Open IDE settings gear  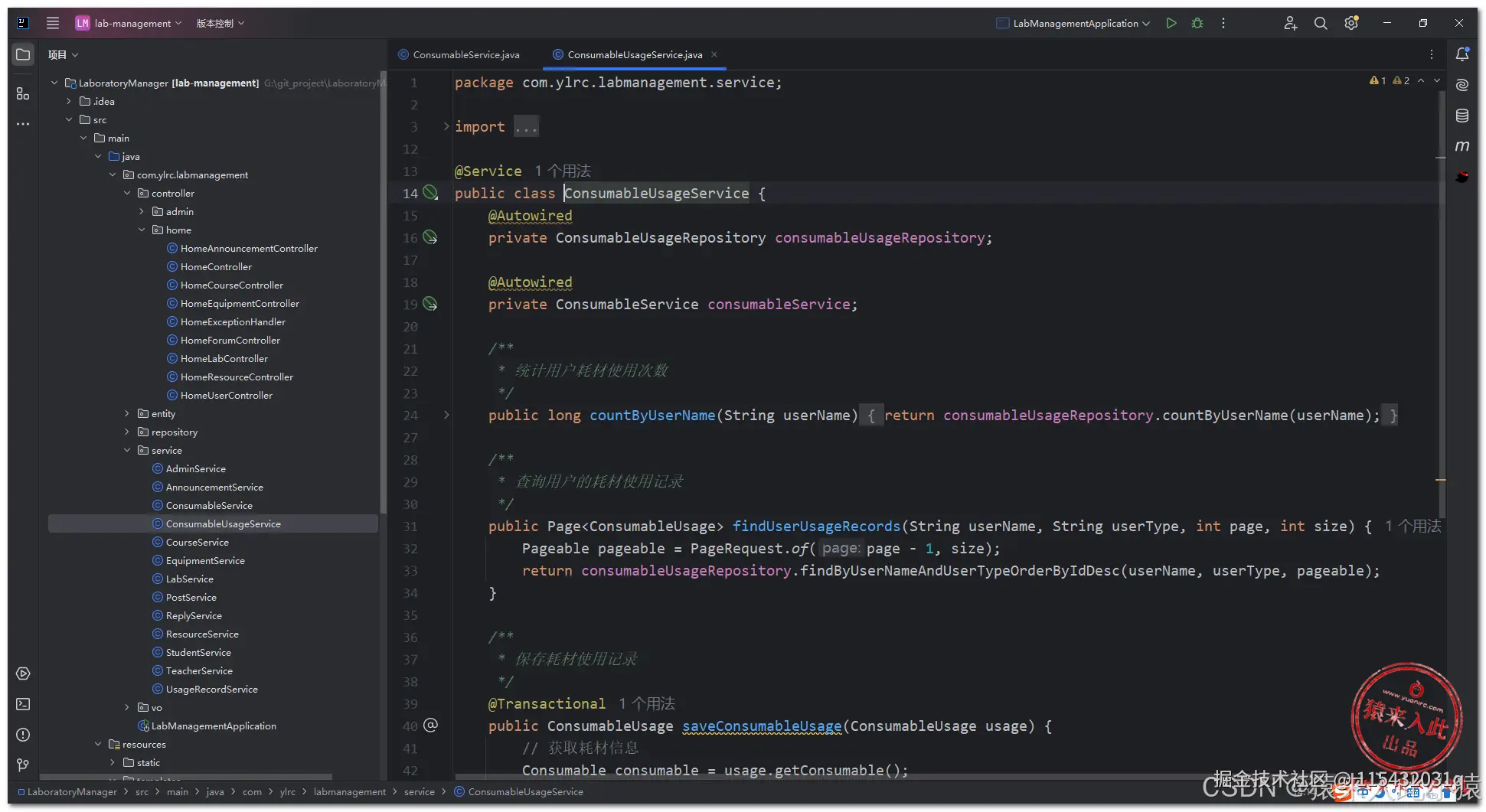pos(1351,23)
